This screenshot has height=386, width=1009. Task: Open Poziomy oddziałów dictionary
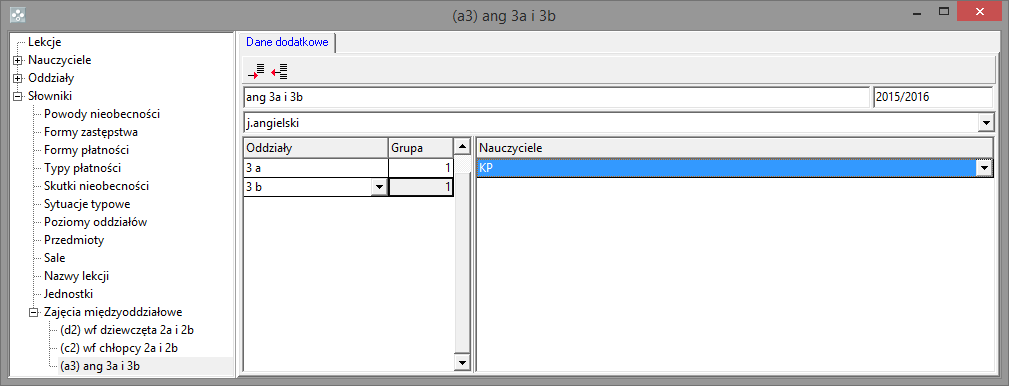coord(95,223)
